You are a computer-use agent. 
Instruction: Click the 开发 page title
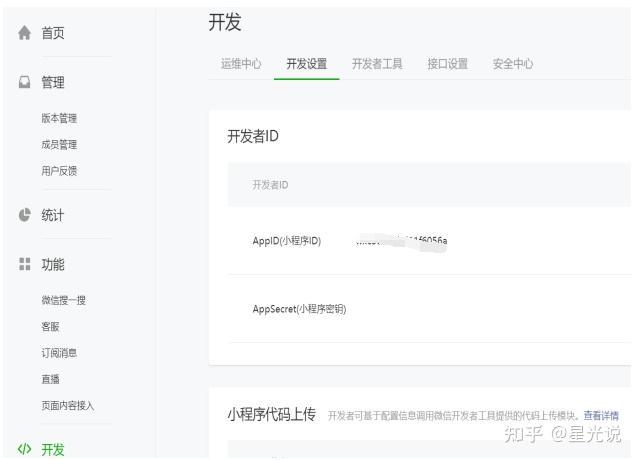point(225,22)
